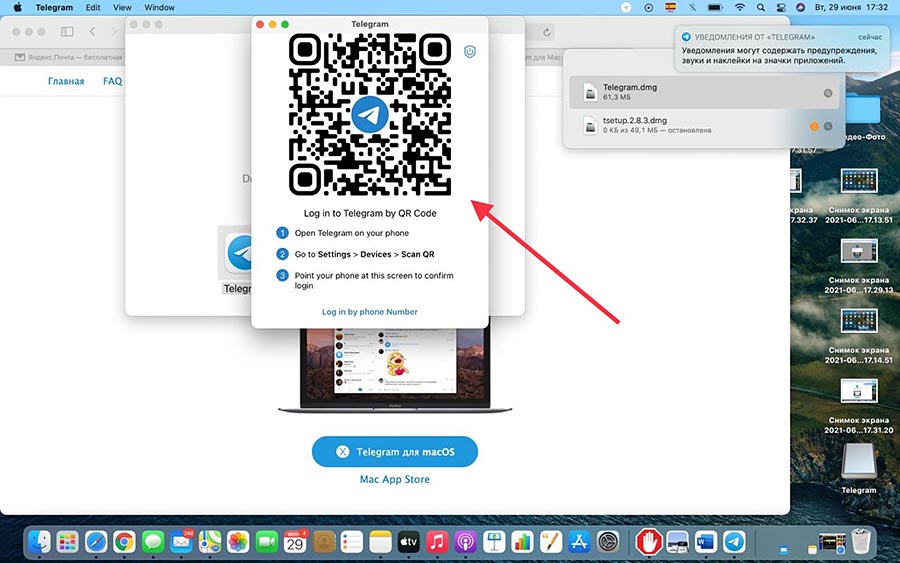Viewport: 900px width, 563px height.
Task: Open the Wi-Fi menu
Action: (740, 7)
